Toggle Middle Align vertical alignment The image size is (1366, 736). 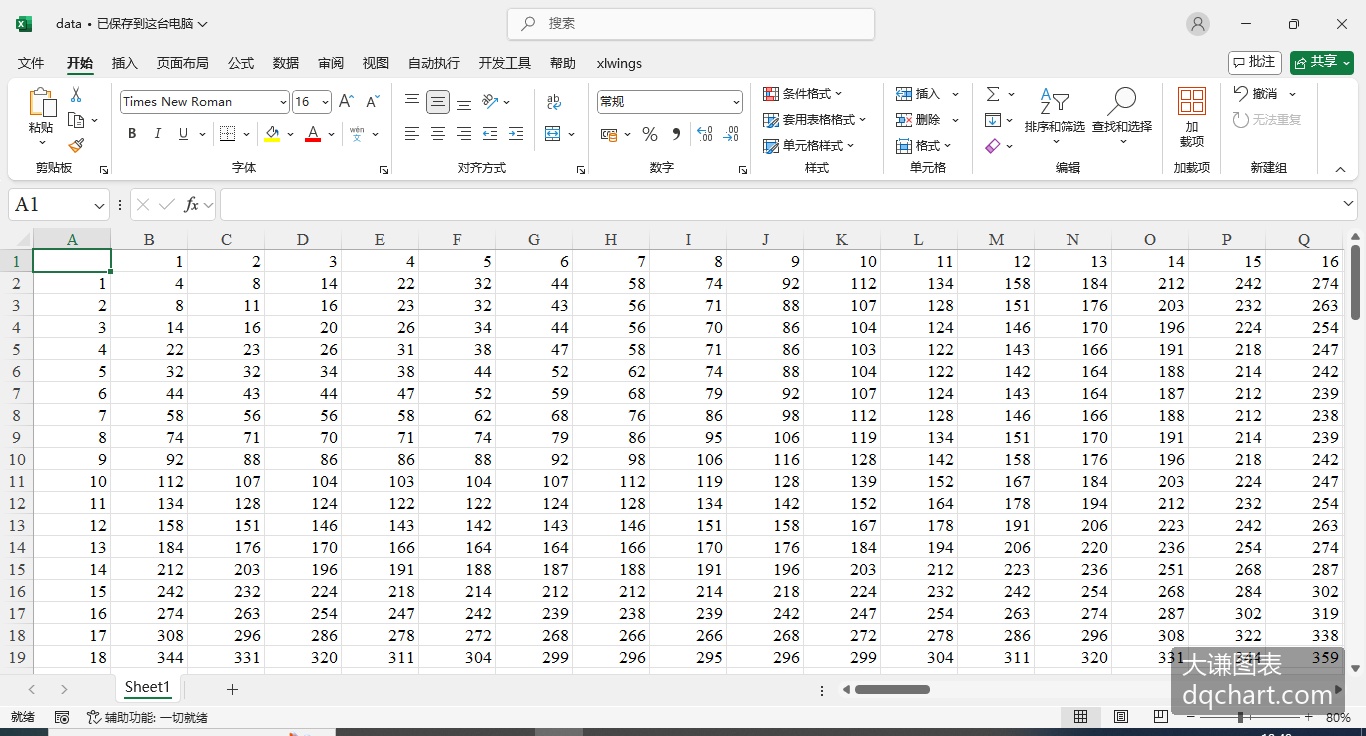(438, 101)
